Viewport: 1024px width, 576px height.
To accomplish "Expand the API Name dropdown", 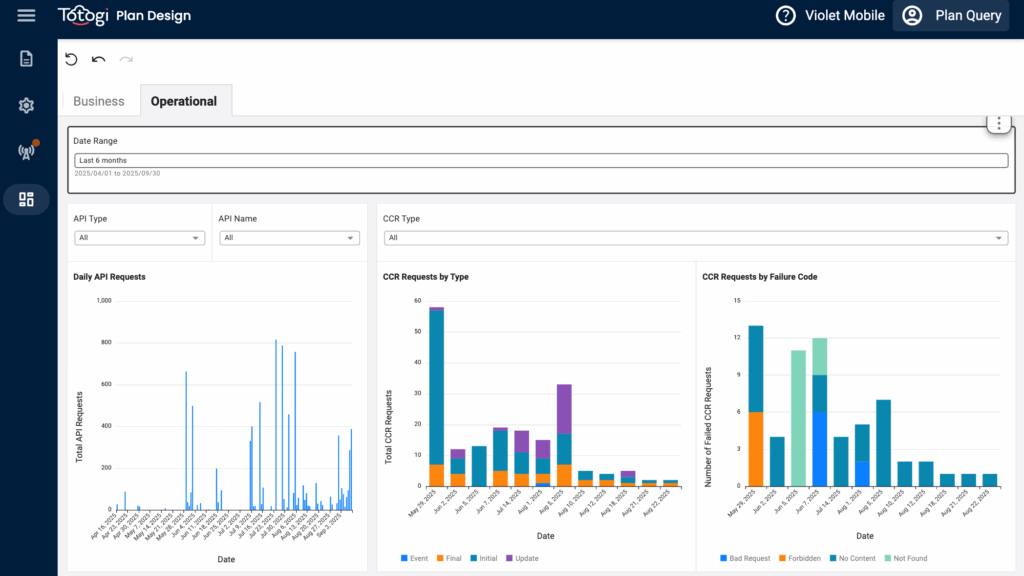I will (x=290, y=238).
